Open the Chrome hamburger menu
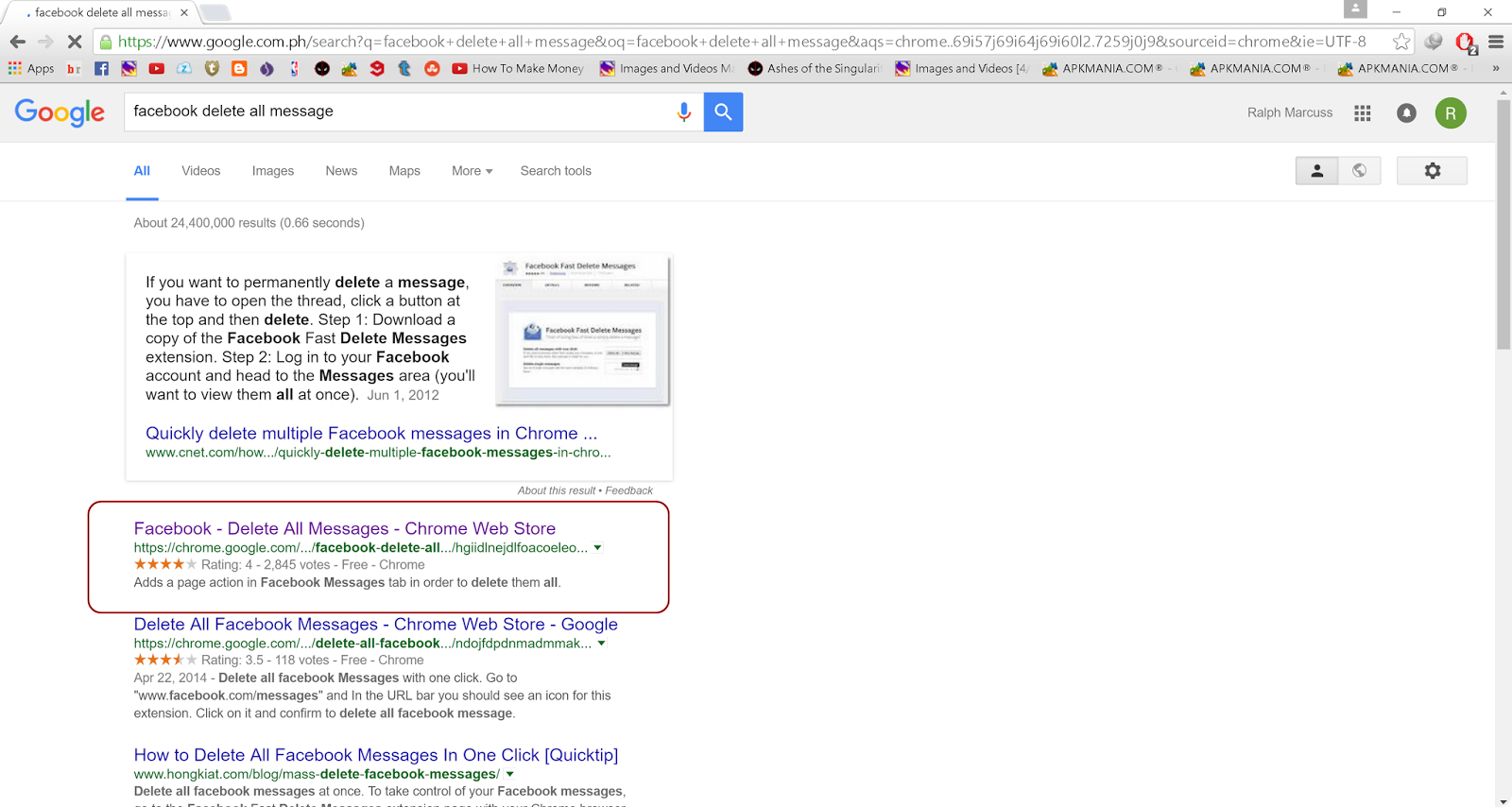Screen dimensions: 1512x807 pos(1496,42)
